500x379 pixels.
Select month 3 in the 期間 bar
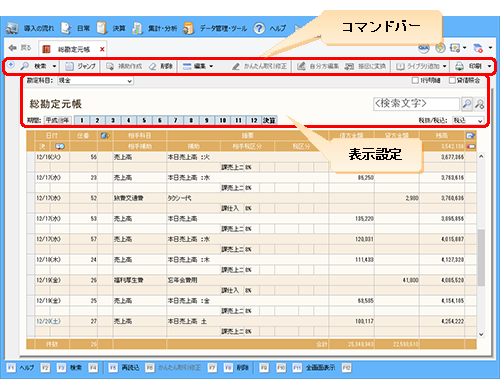point(113,120)
